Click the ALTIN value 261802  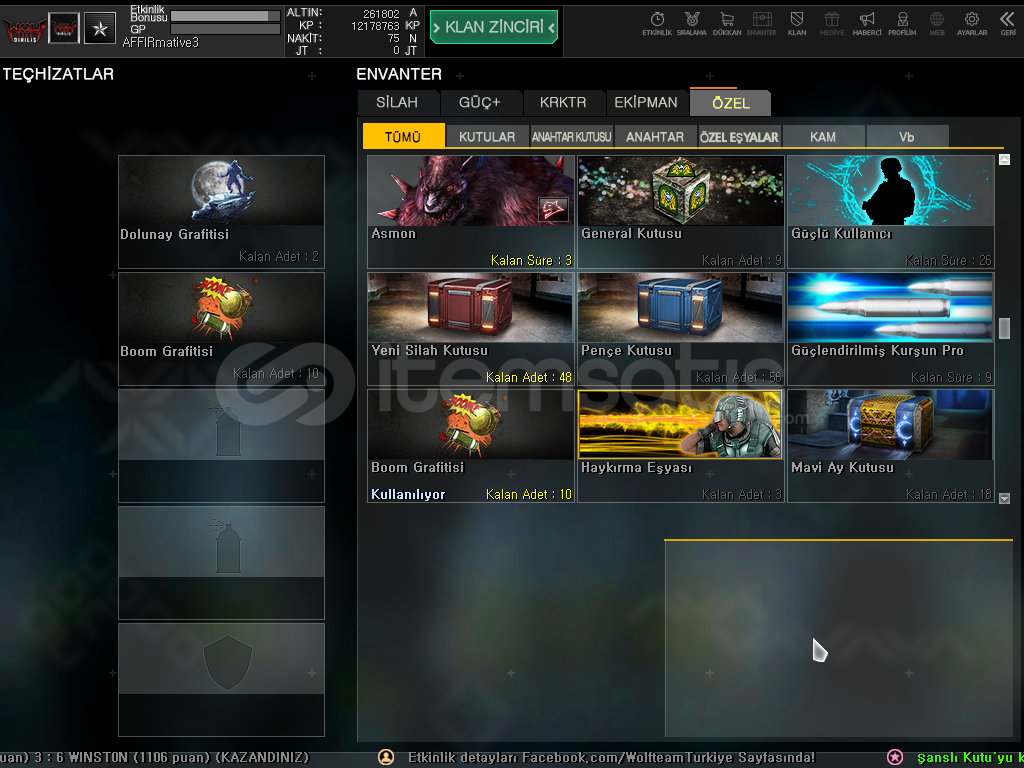coord(381,13)
